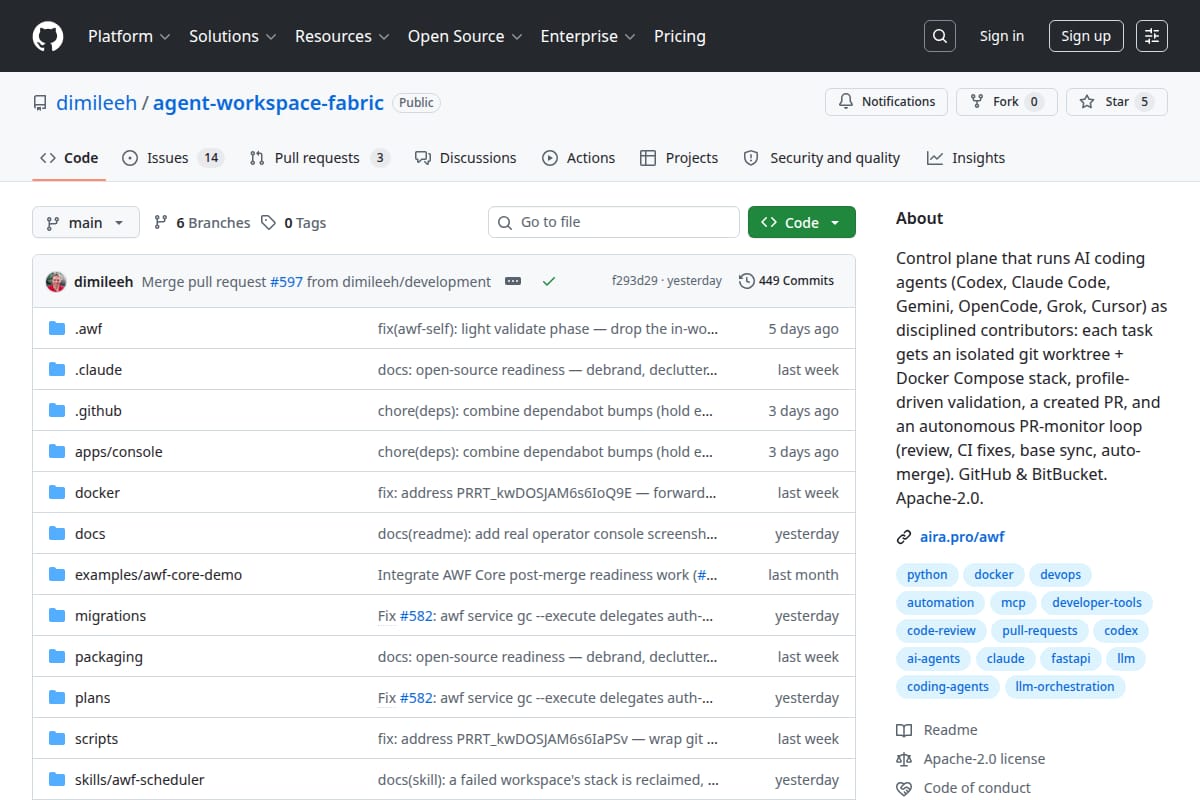The width and height of the screenshot is (1200, 800).
Task: Click folder icon for apps/console
Action: [x=57, y=452]
